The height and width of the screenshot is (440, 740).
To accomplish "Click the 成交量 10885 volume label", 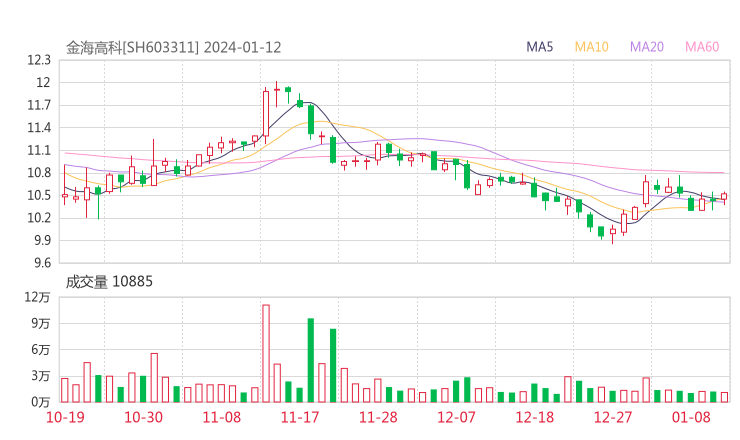I will pos(109,282).
